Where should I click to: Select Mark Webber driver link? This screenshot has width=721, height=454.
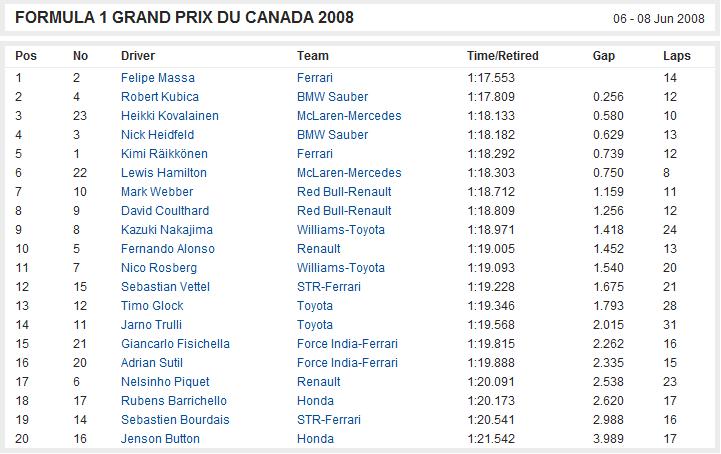pos(157,192)
